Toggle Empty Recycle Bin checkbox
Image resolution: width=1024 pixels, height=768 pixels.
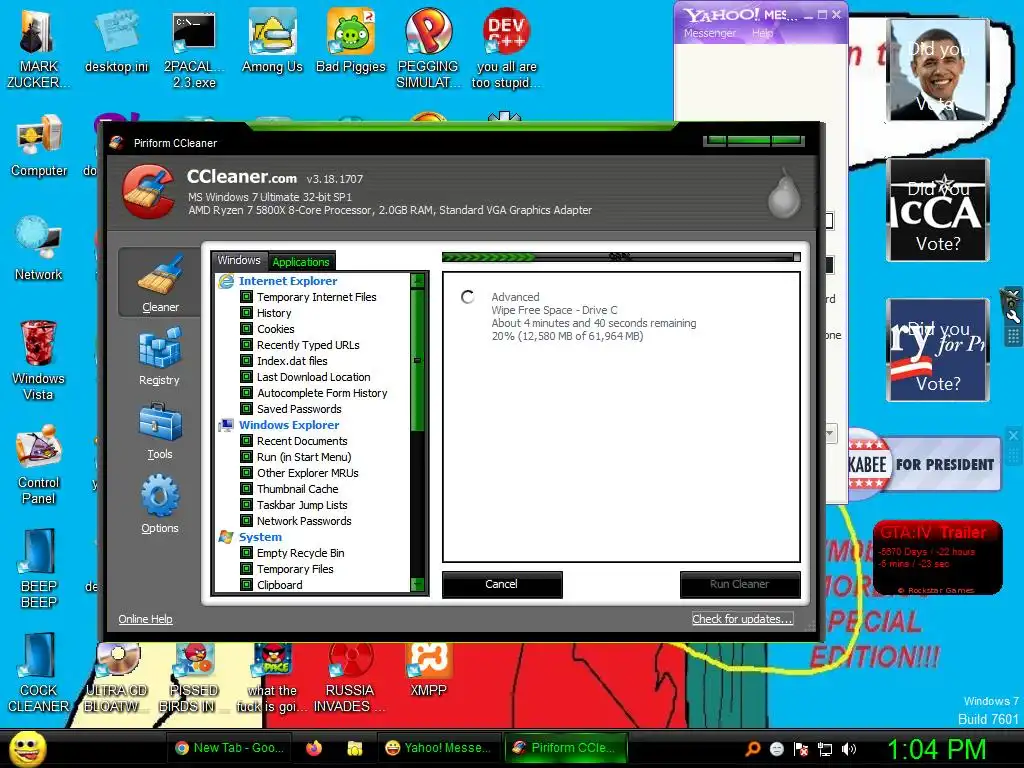tap(246, 552)
